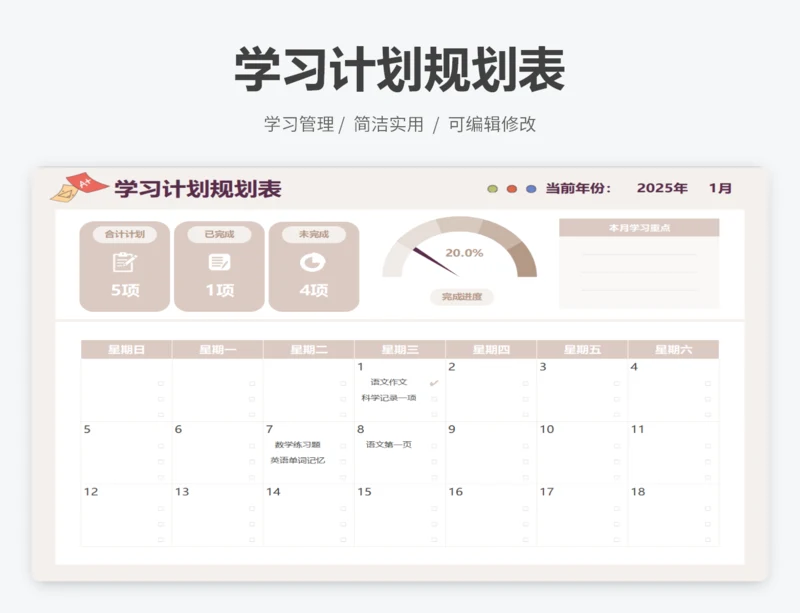Click the 星期四 column header
The width and height of the screenshot is (800, 613).
(491, 350)
